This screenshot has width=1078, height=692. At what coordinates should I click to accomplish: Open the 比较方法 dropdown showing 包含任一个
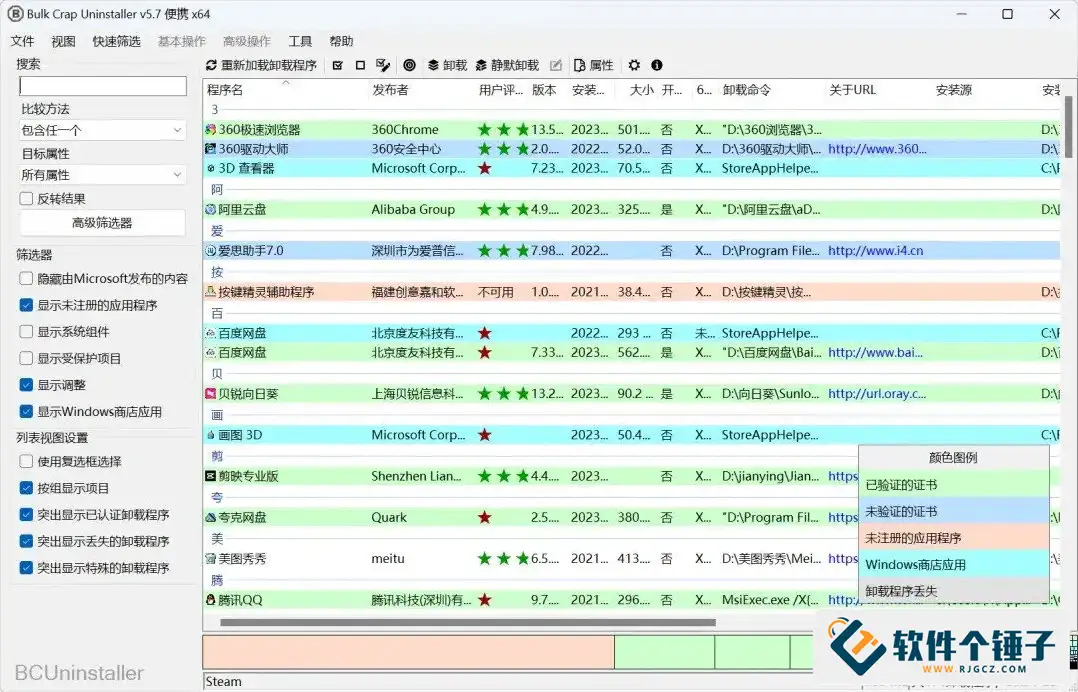pyautogui.click(x=102, y=130)
